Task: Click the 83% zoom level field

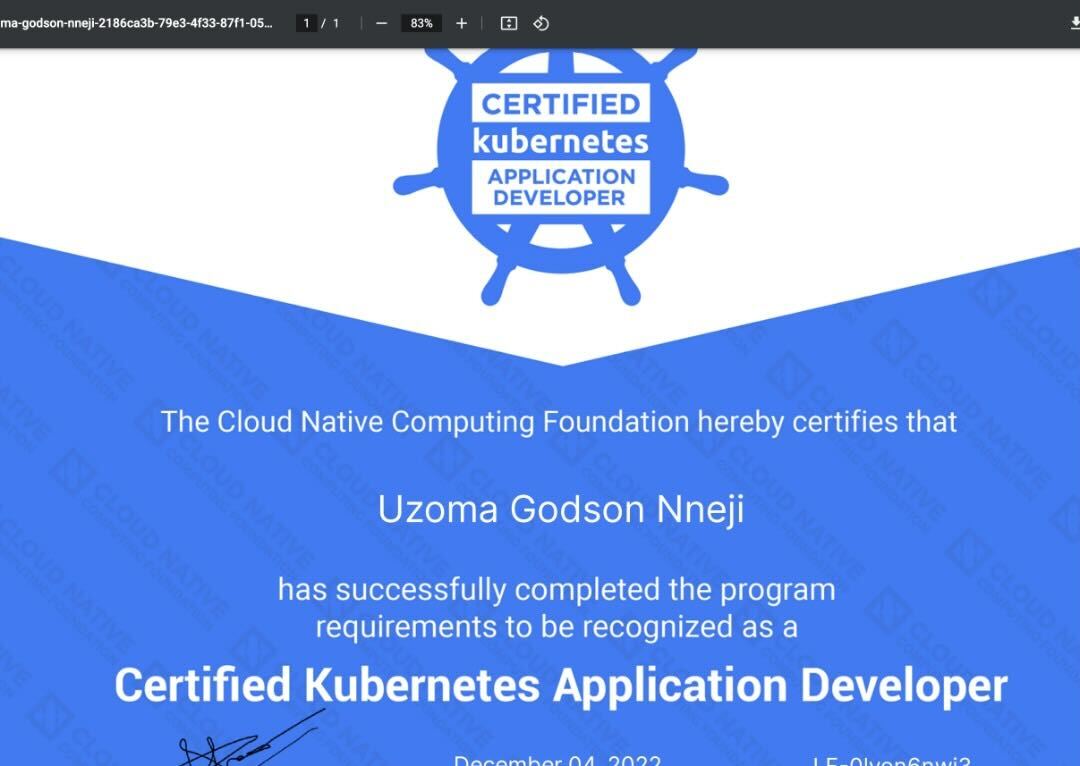Action: coord(422,23)
